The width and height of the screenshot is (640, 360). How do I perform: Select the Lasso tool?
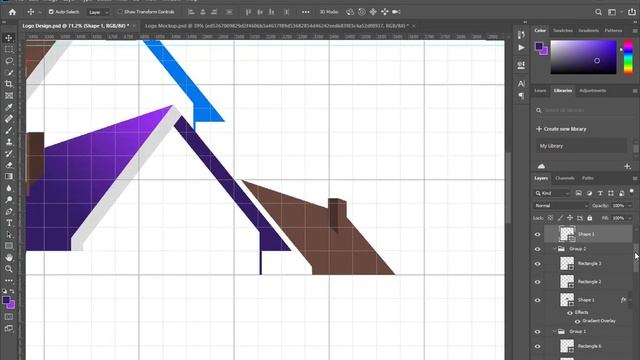click(x=9, y=61)
